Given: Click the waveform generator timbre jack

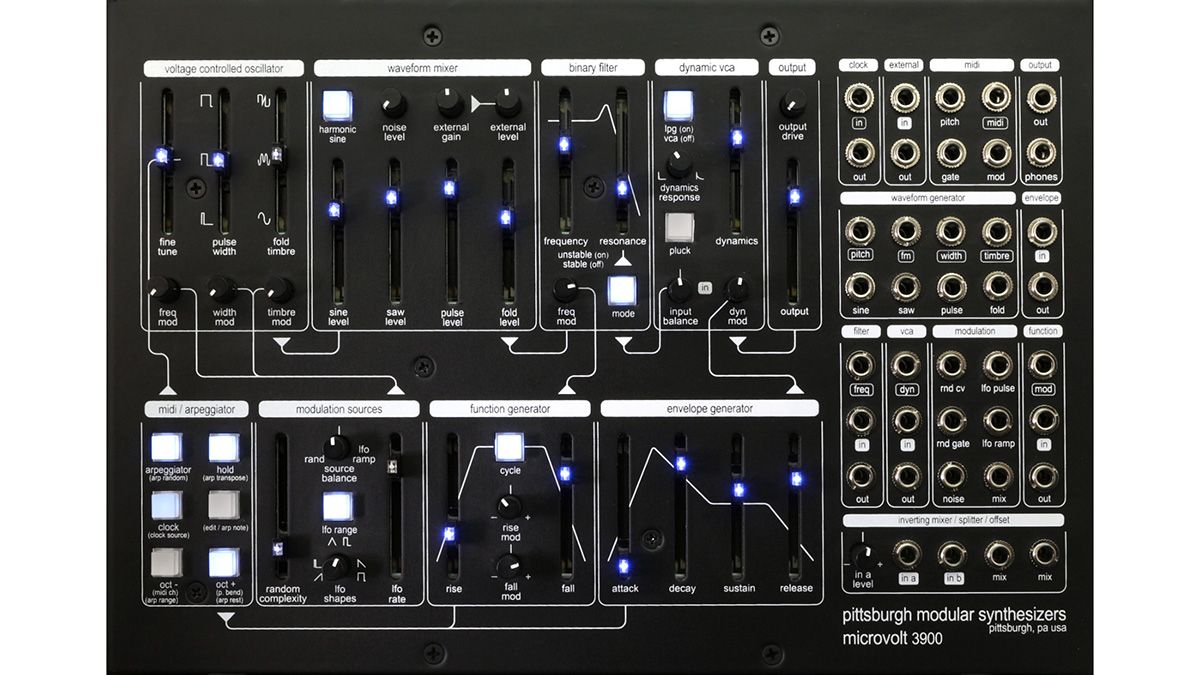Looking at the screenshot, I should coord(996,231).
